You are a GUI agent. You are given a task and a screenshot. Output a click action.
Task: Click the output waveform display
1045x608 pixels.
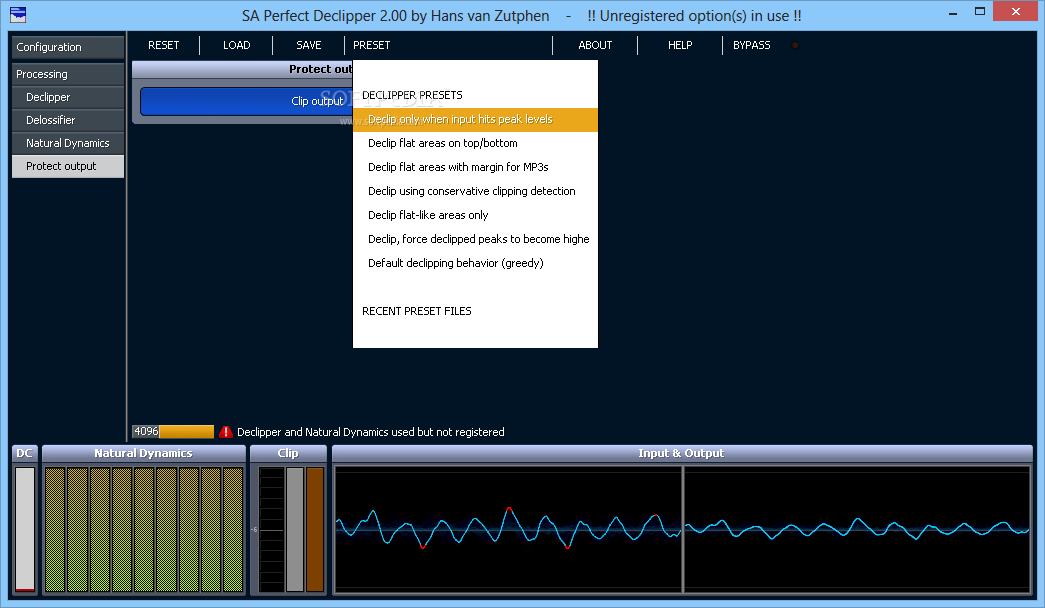point(857,529)
